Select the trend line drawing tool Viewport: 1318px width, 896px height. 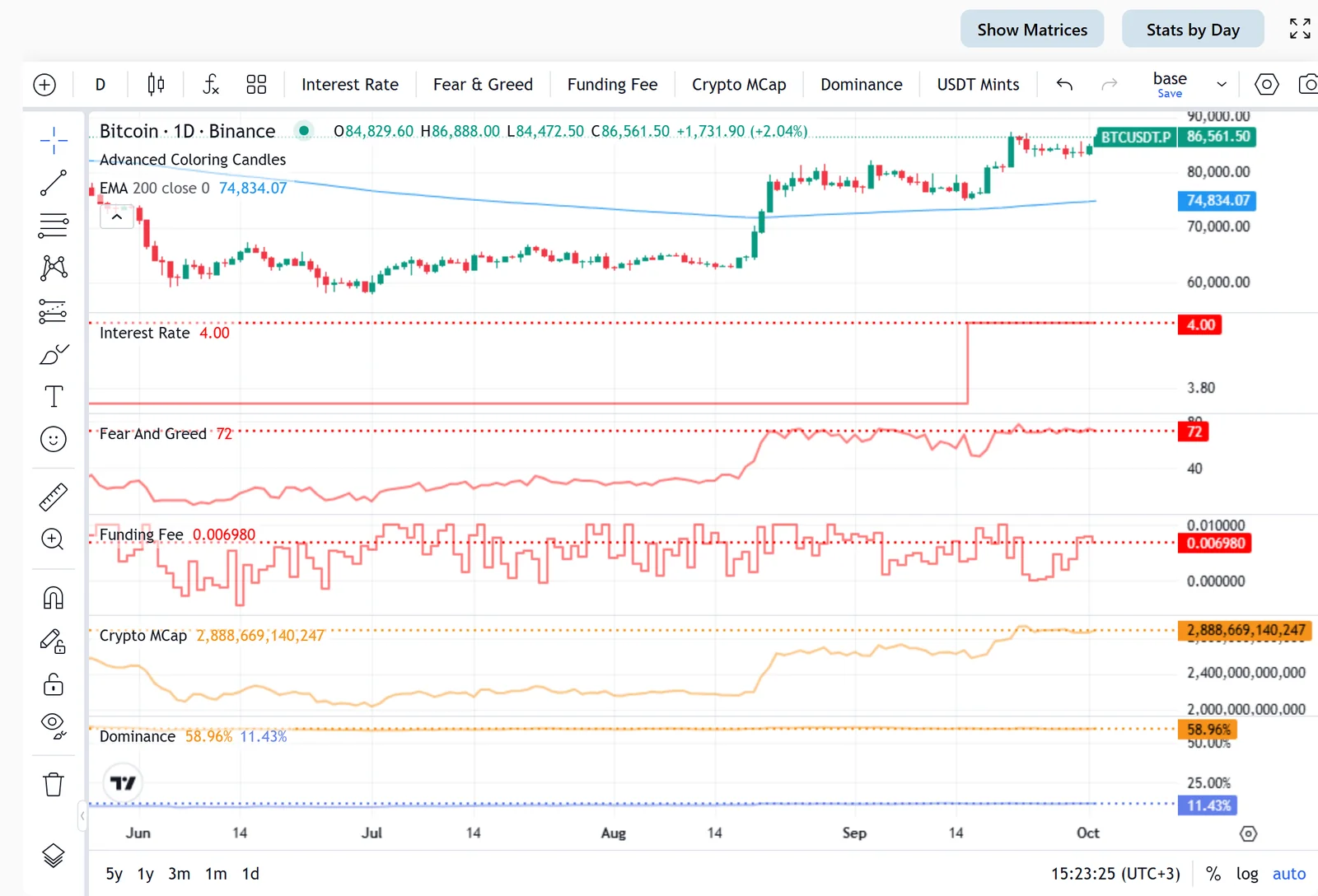pos(54,183)
